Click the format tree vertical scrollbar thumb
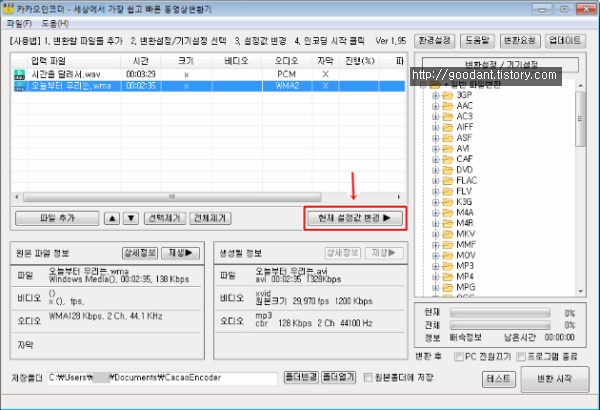Image resolution: width=600 pixels, height=410 pixels. (580, 119)
